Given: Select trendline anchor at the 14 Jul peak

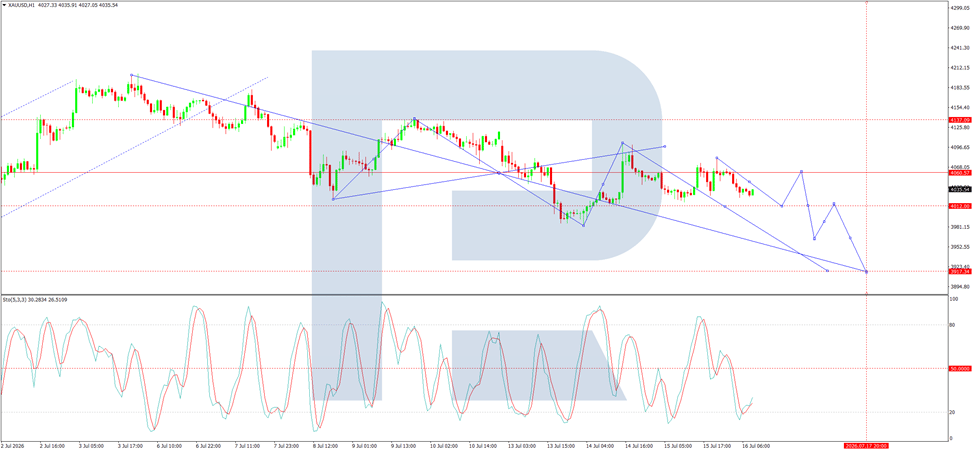Looking at the screenshot, I should [x=622, y=143].
